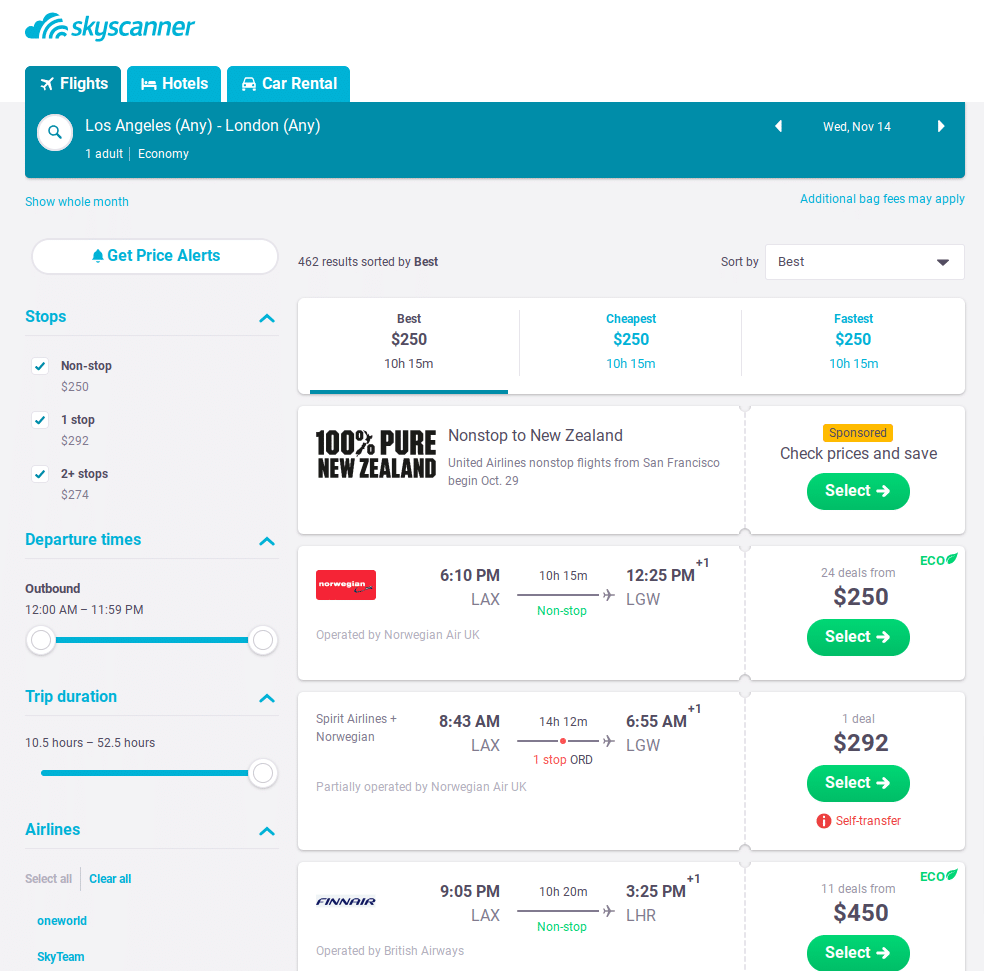Switch to the Hotels tab
The height and width of the screenshot is (971, 984).
coord(174,84)
